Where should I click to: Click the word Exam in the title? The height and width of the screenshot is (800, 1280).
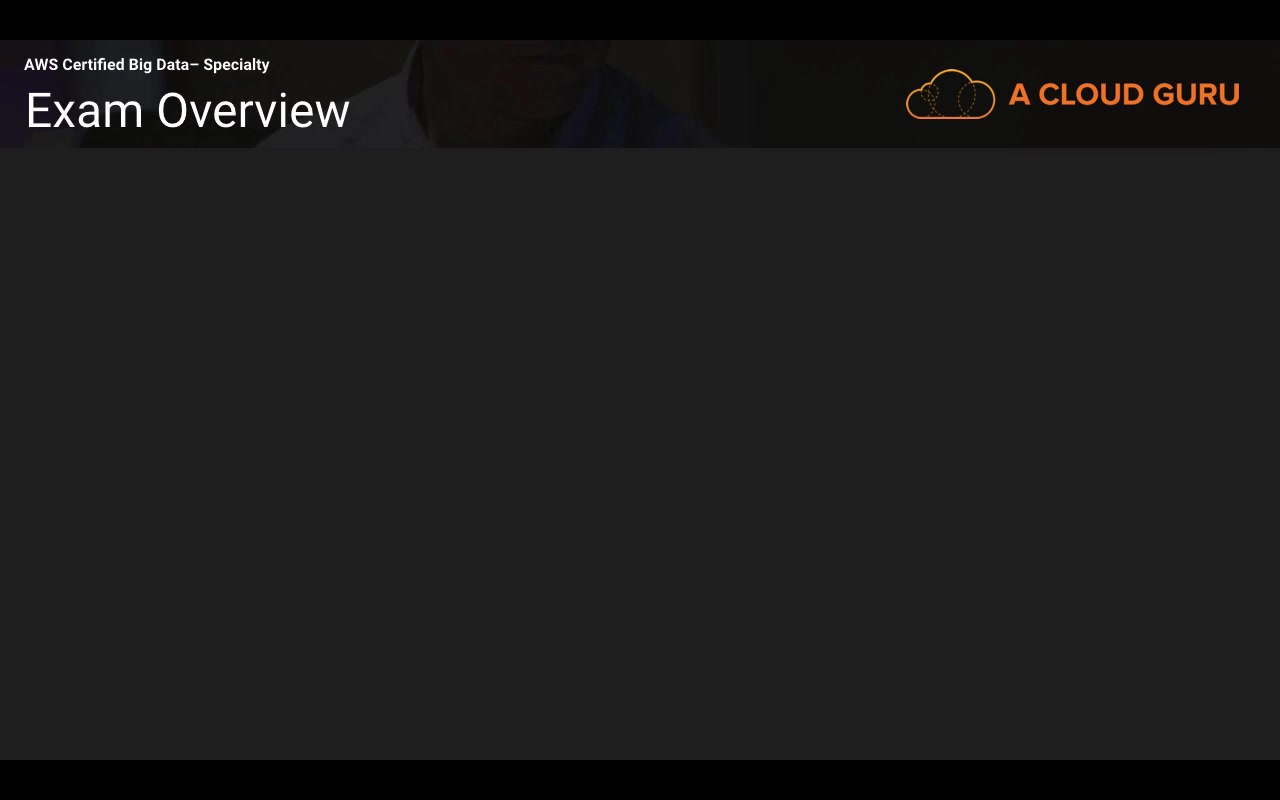tap(84, 110)
